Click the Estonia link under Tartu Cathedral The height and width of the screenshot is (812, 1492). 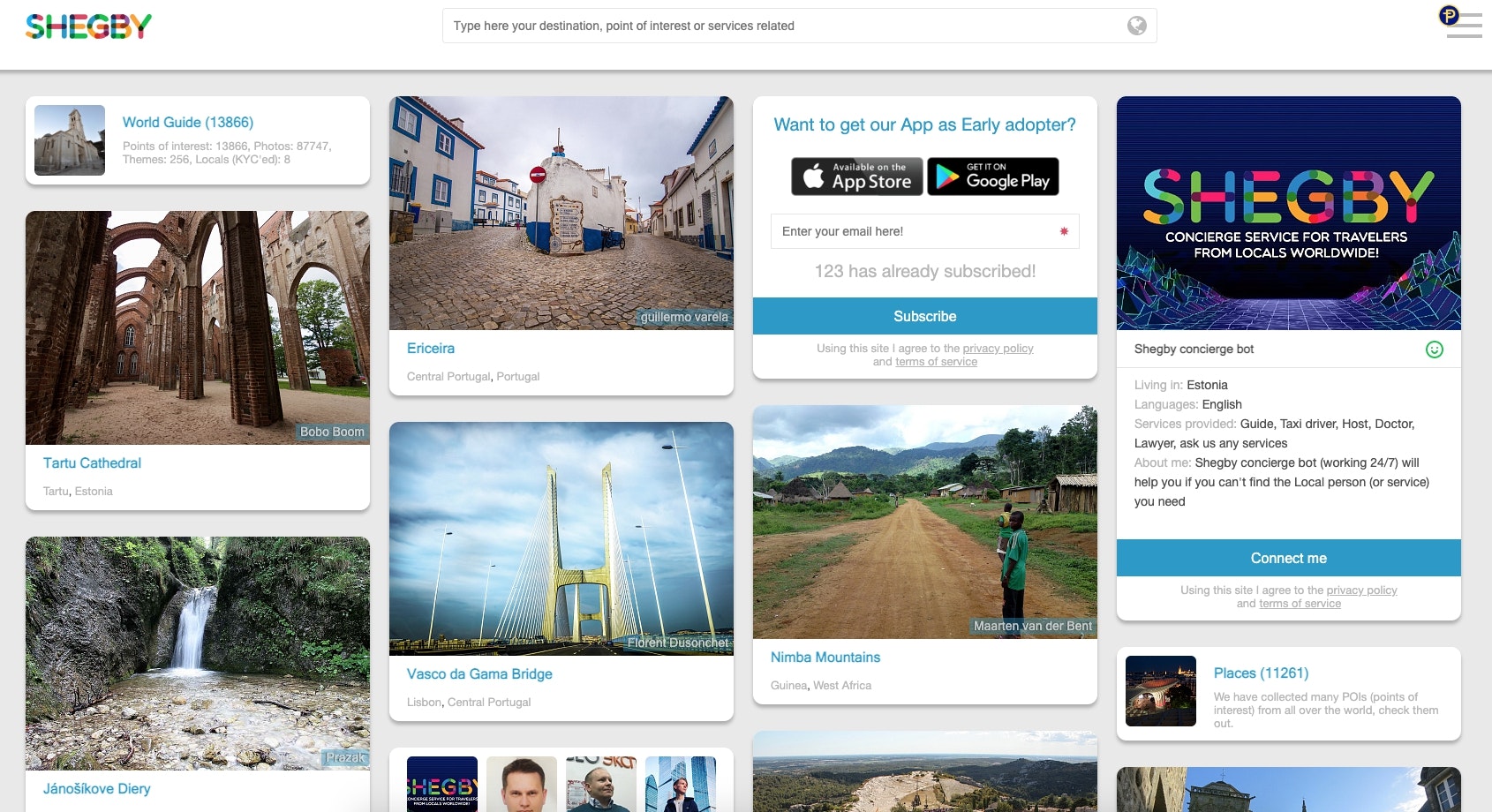pos(94,492)
